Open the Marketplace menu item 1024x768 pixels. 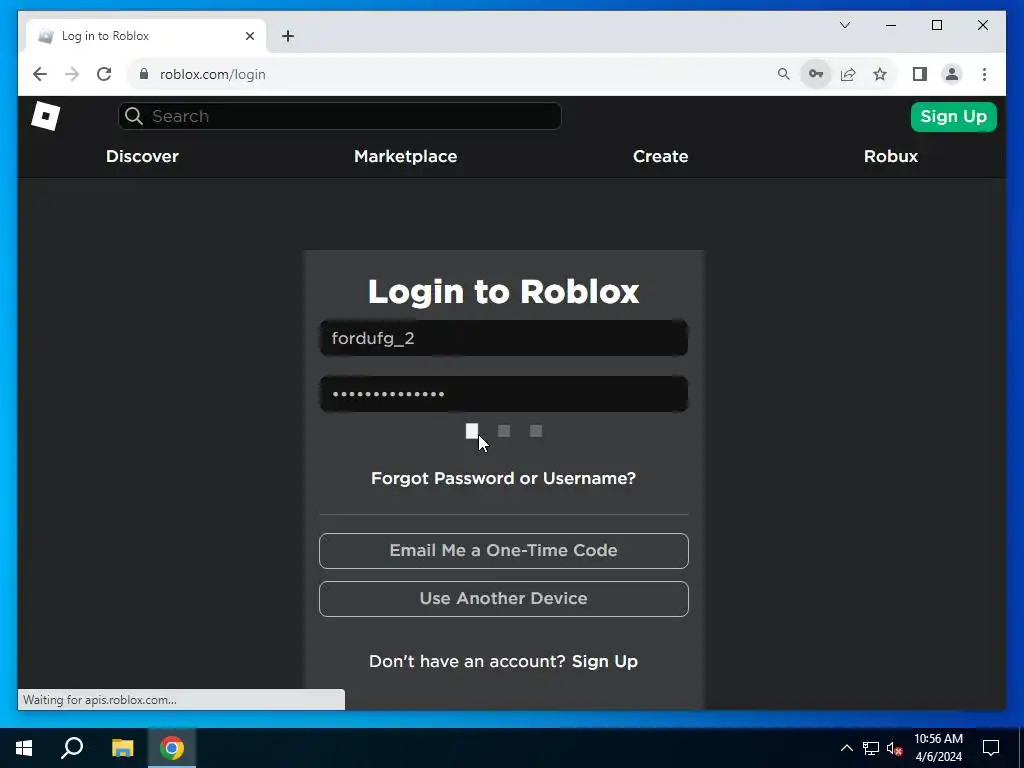pyautogui.click(x=406, y=156)
